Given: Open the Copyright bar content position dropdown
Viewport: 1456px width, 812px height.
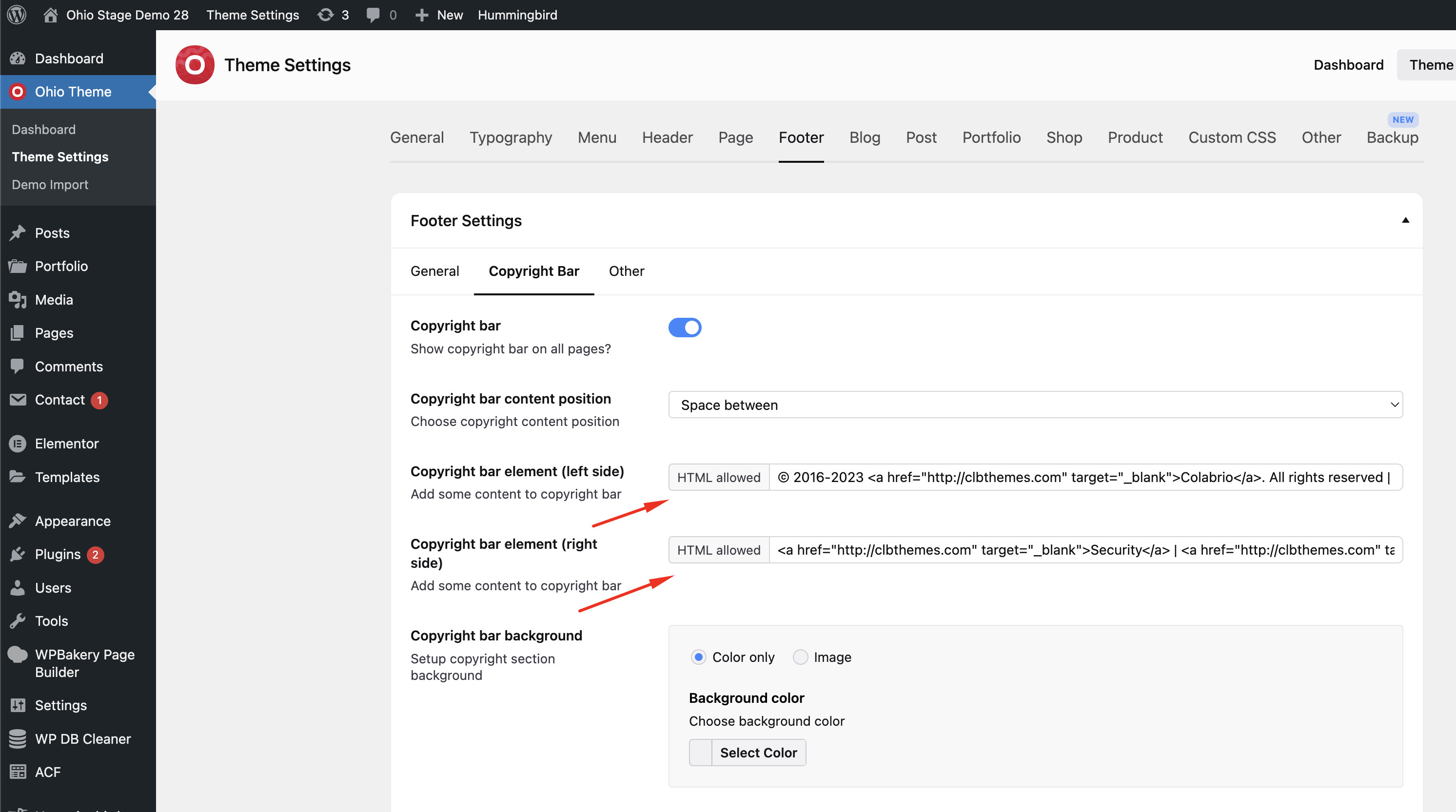Looking at the screenshot, I should point(1035,405).
